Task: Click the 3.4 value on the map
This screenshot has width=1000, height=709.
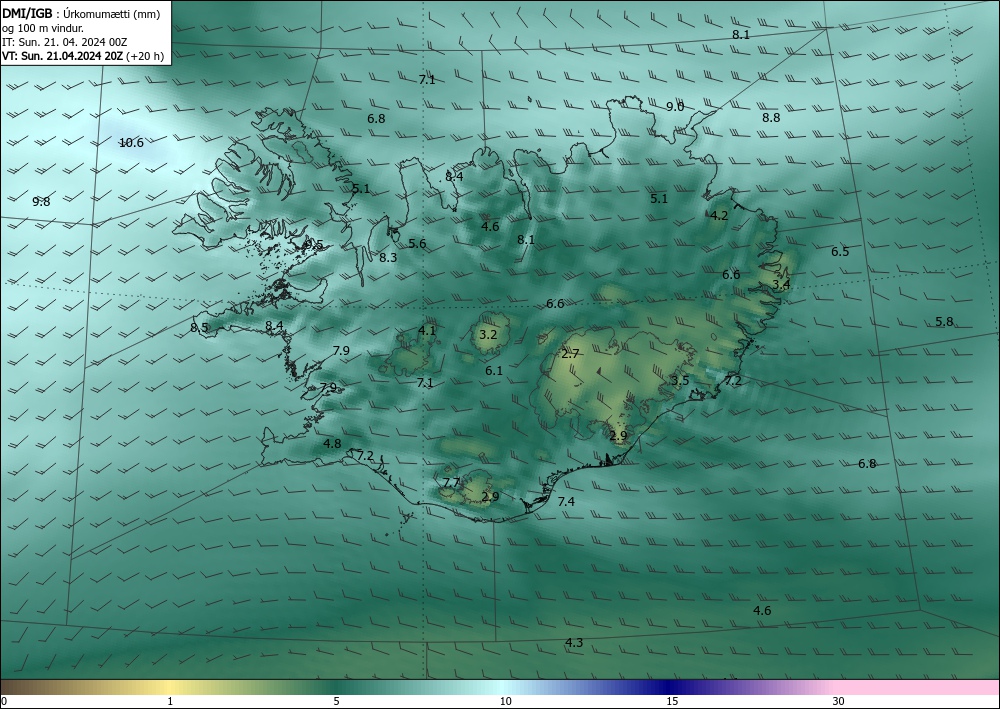Action: coord(781,284)
